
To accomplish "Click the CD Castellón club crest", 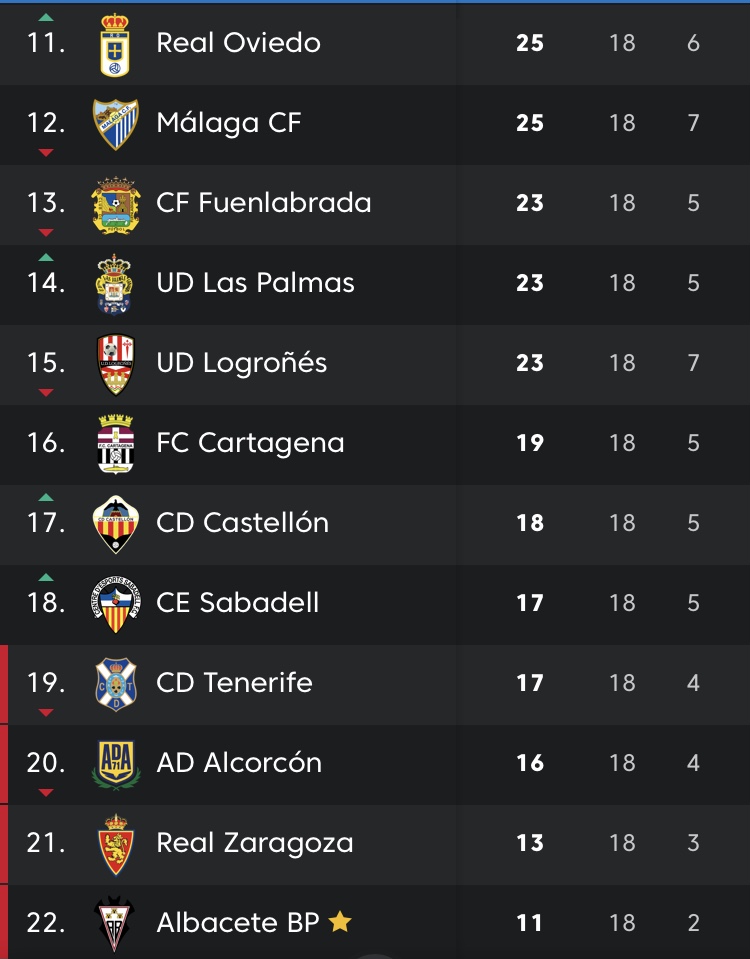I will point(116,524).
